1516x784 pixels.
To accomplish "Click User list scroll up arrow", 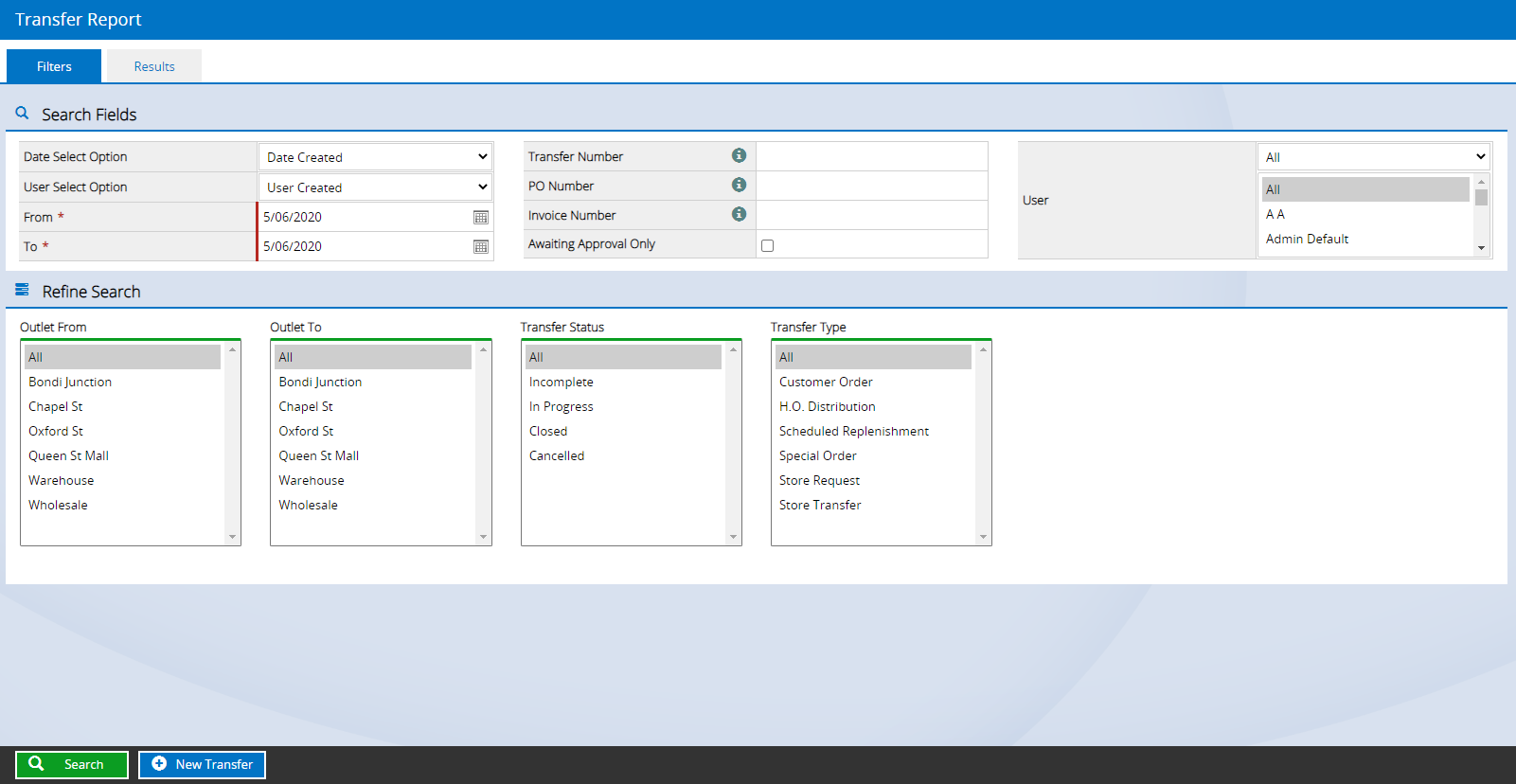I will [x=1481, y=182].
